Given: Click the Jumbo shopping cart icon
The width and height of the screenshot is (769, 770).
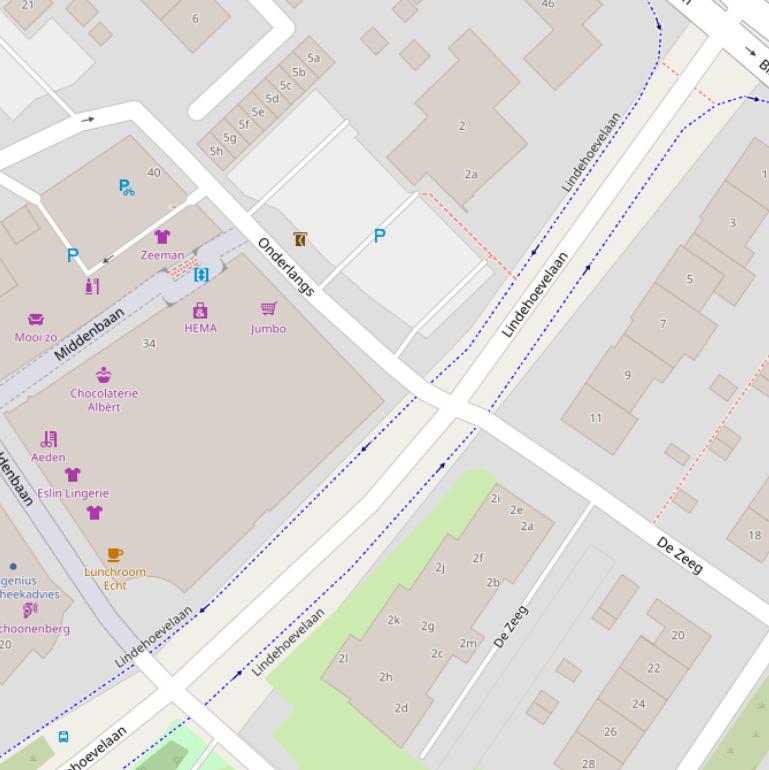Looking at the screenshot, I should pyautogui.click(x=268, y=309).
